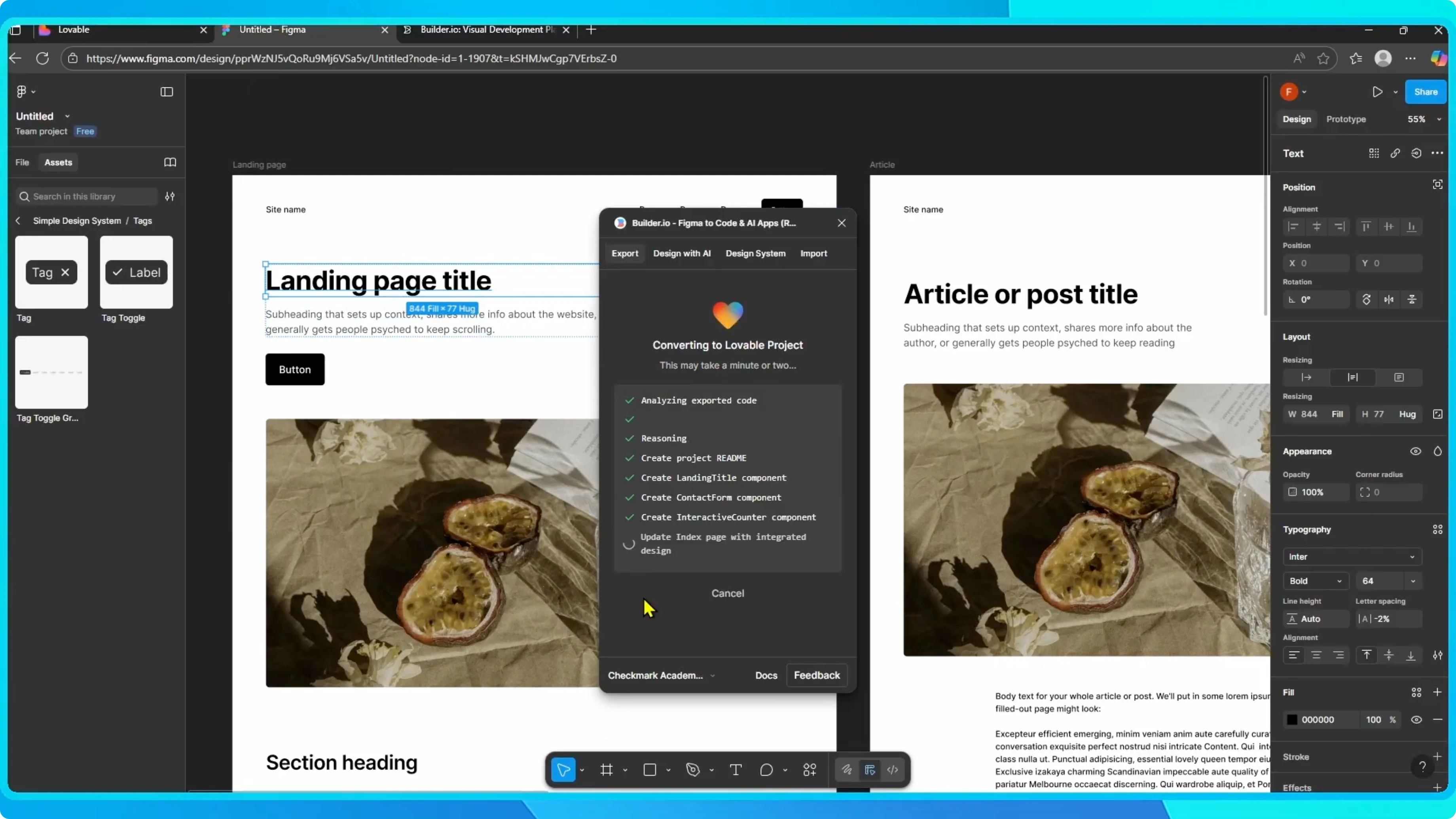This screenshot has width=1456, height=819.
Task: Choose Auto width resizing option
Action: pyautogui.click(x=1306, y=377)
